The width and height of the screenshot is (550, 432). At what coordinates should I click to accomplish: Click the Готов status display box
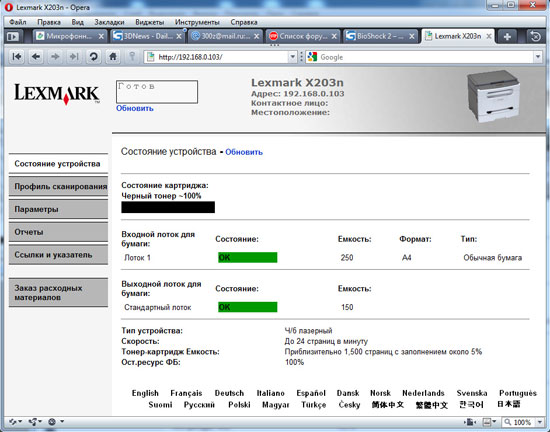157,92
